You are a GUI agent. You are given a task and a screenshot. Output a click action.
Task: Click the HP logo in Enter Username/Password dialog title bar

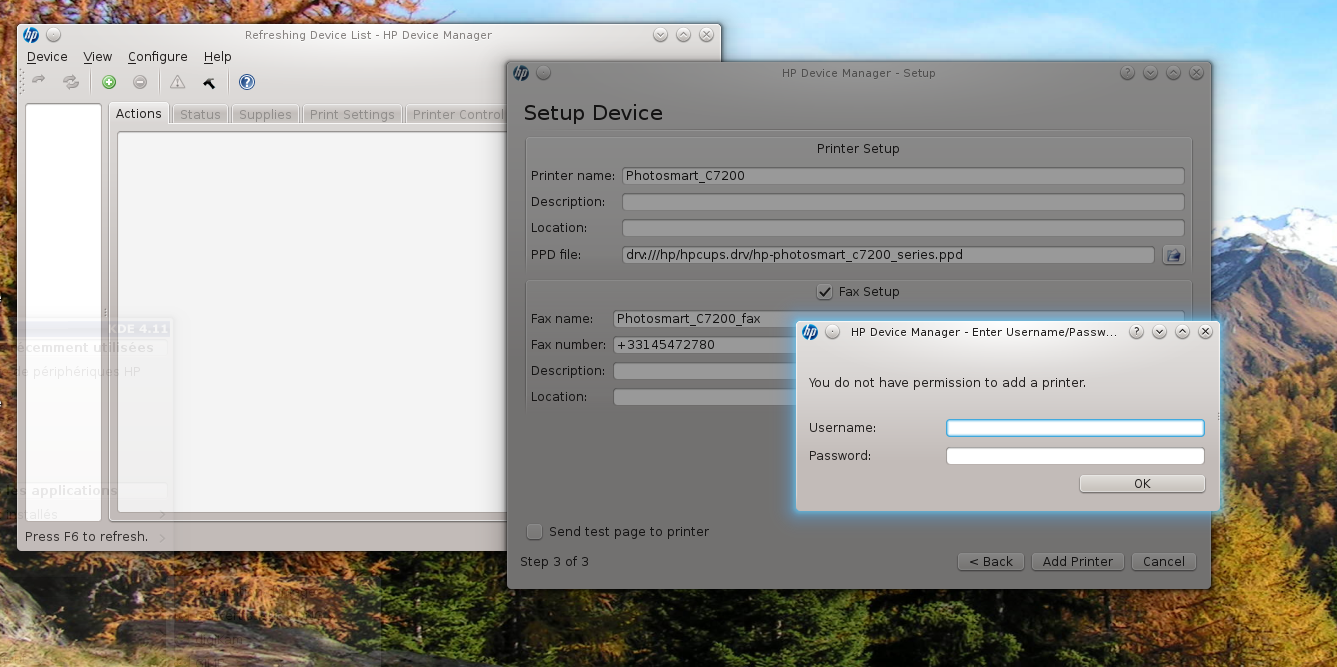(x=810, y=332)
